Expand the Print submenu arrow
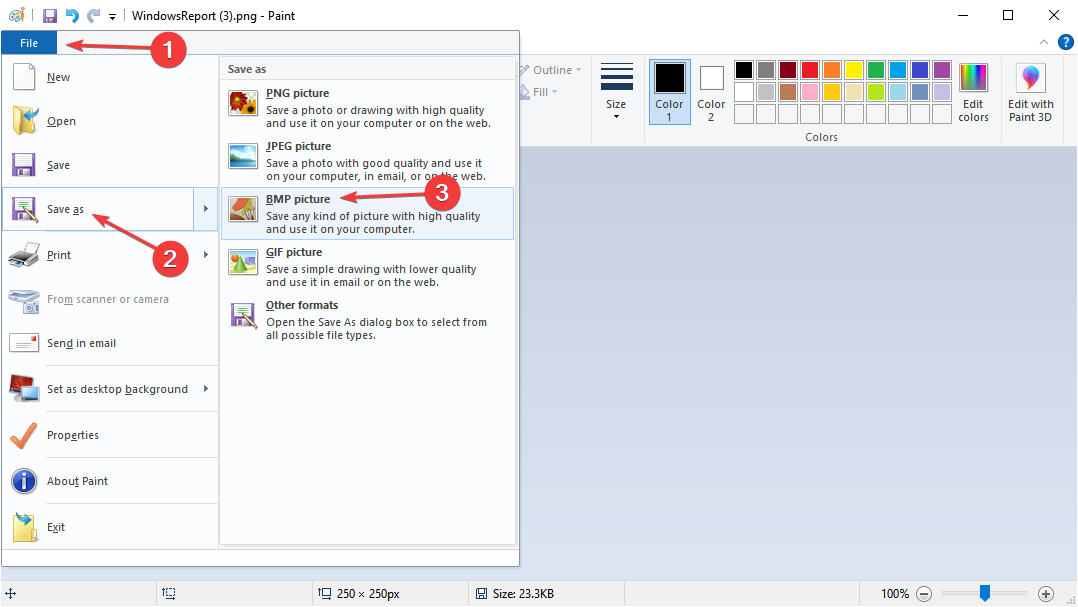Viewport: 1078px width, 607px height. (206, 255)
